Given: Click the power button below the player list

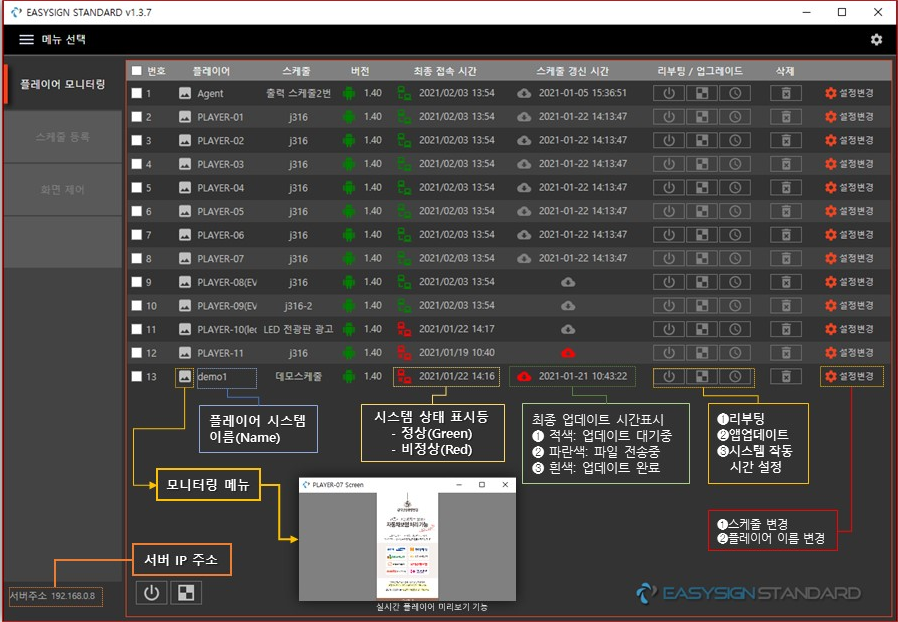Looking at the screenshot, I should [151, 593].
